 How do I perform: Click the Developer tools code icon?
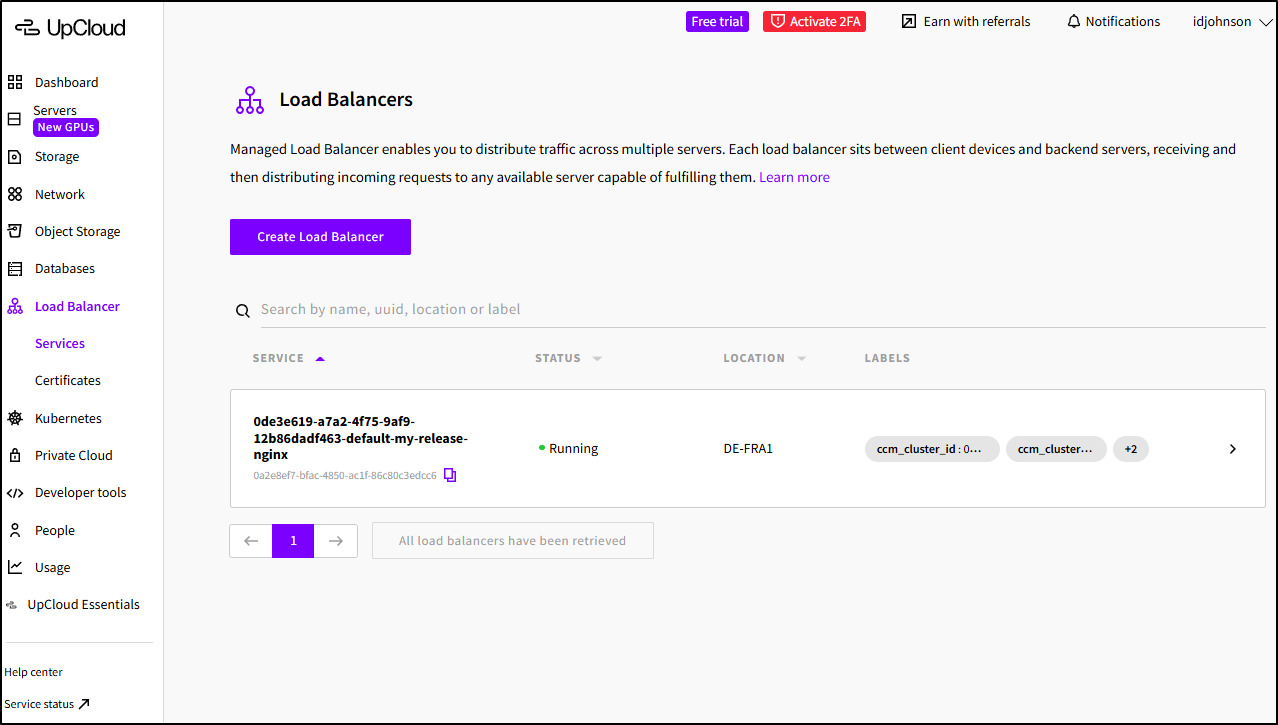[x=15, y=493]
